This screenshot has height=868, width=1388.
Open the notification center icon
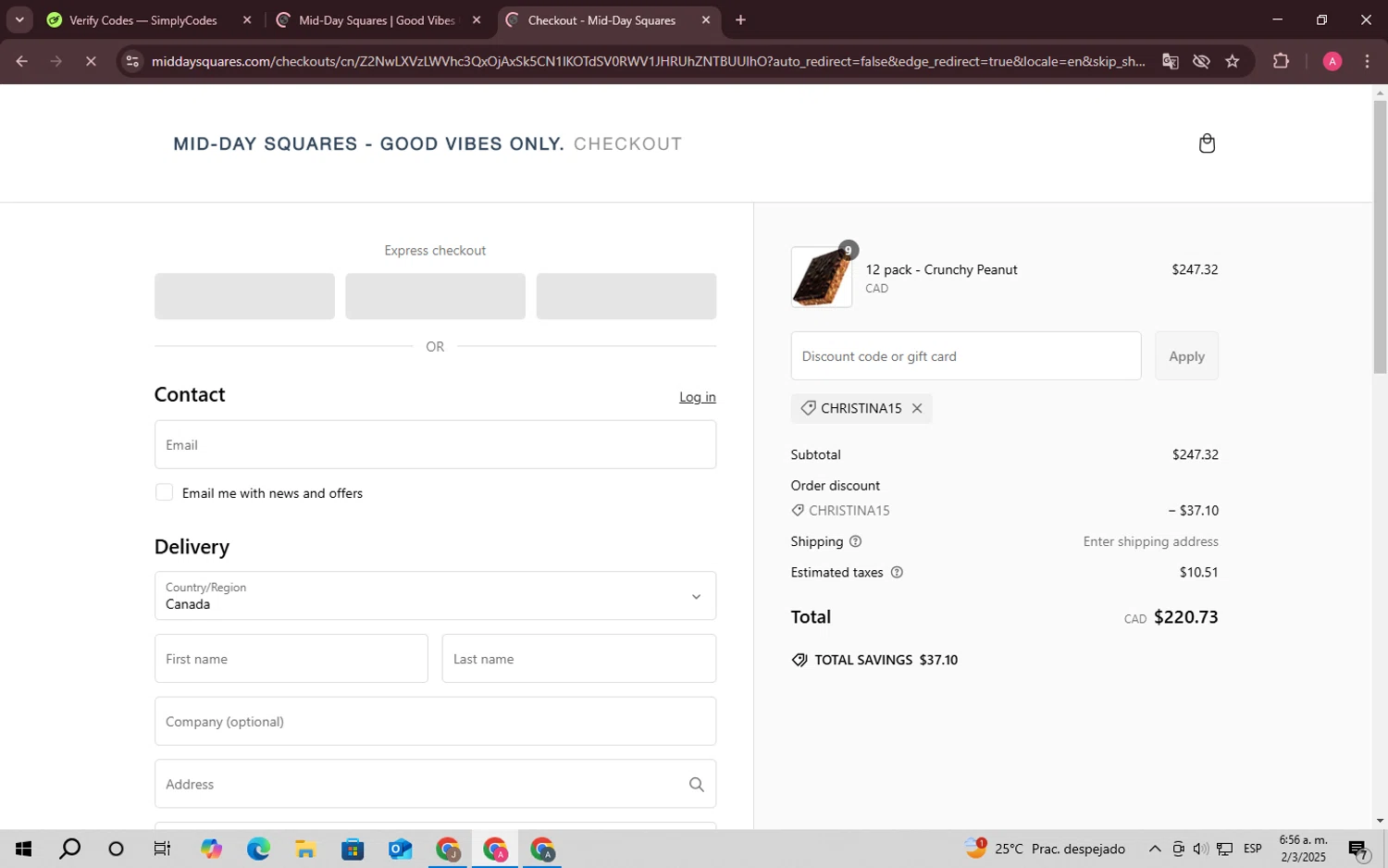point(1358,849)
